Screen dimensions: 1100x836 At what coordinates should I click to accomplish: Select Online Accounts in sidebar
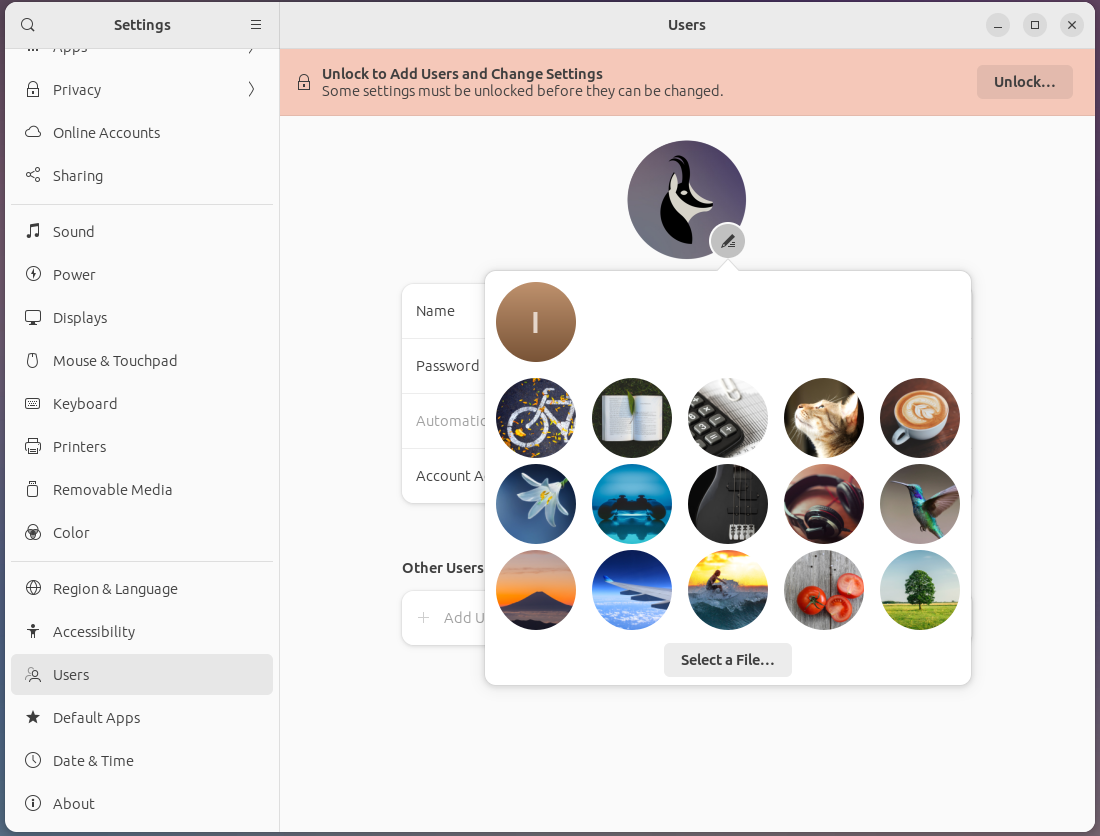(106, 132)
